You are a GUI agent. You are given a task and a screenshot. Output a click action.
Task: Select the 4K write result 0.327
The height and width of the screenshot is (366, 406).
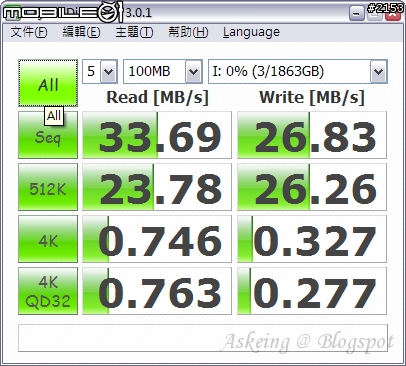(x=312, y=239)
